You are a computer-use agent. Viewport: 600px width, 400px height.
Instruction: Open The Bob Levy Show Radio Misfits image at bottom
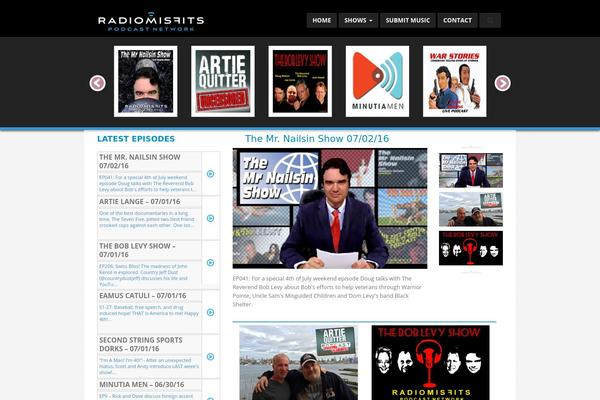point(430,363)
